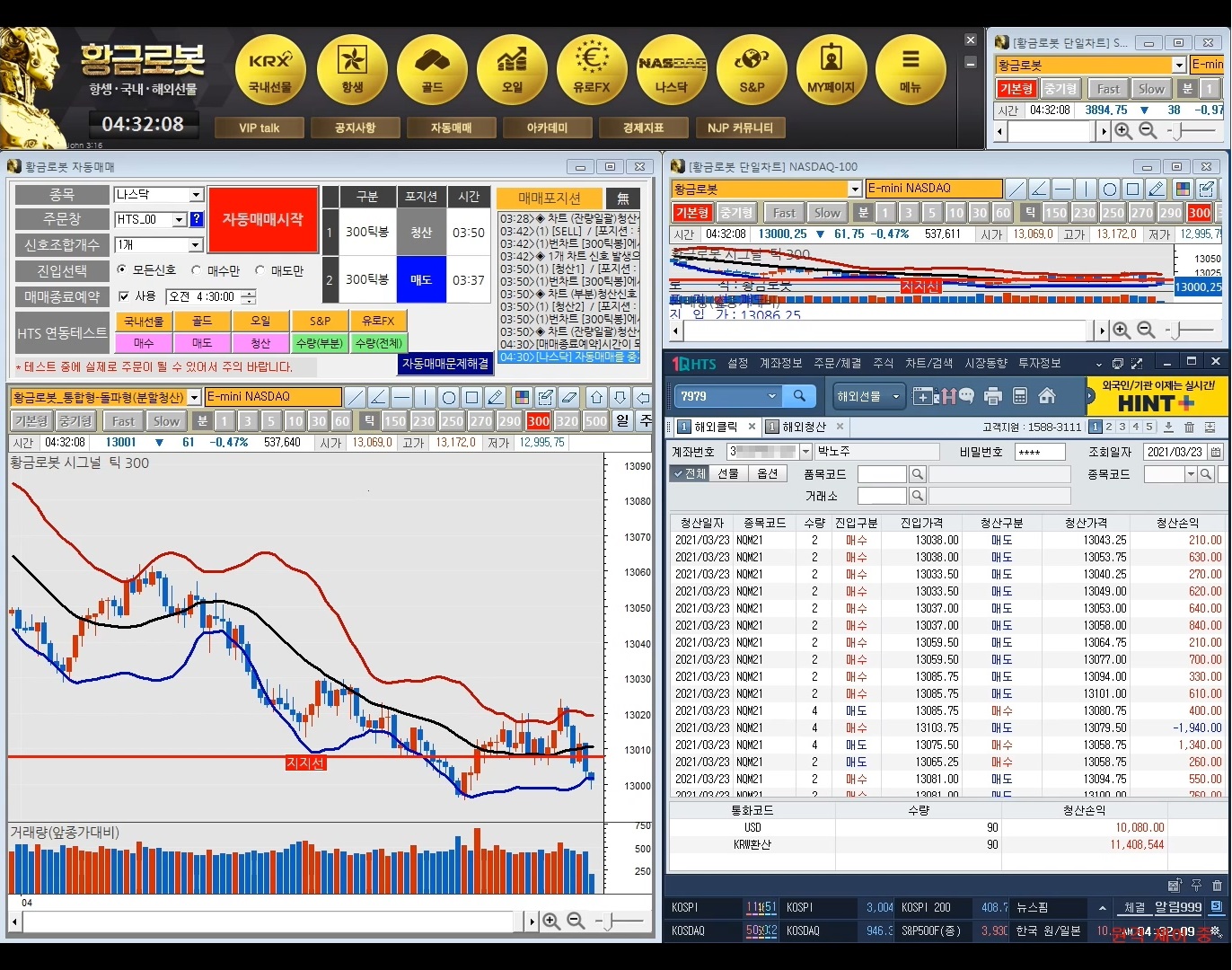Image resolution: width=1232 pixels, height=970 pixels.
Task: Expand strategy dropdown 황금로봇_통합형-돌파형 in main chart
Action: tap(194, 397)
